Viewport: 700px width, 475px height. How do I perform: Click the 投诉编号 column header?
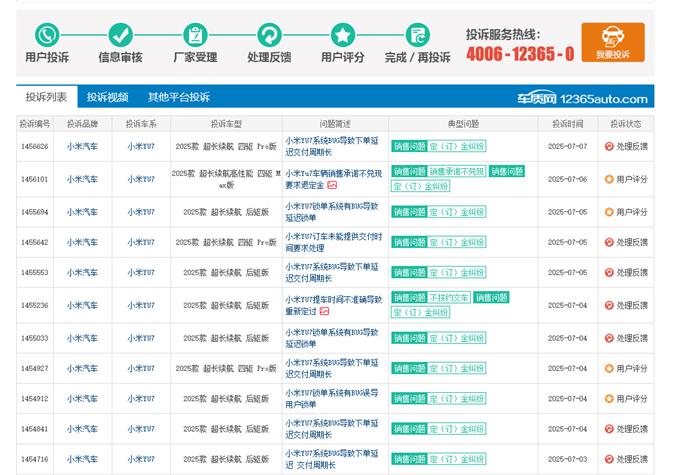coord(35,124)
